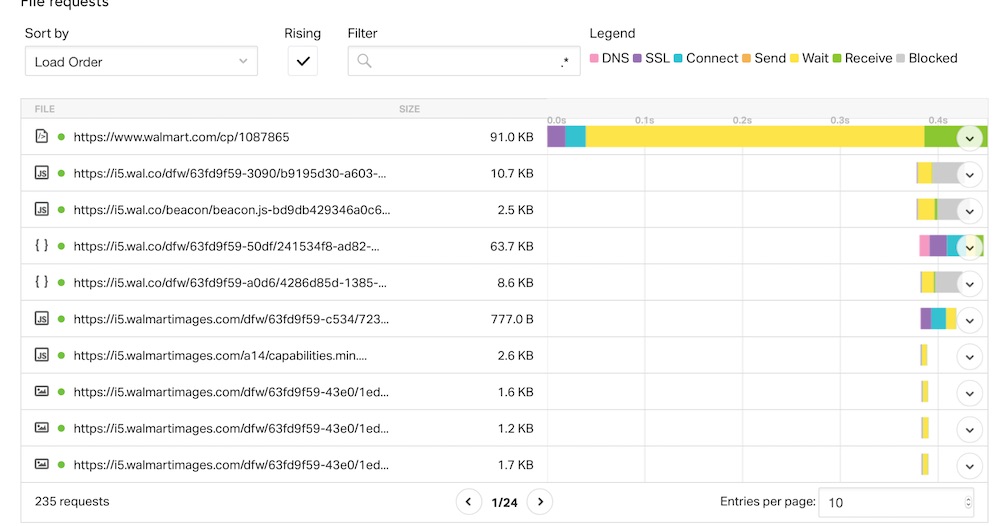1000x526 pixels.
Task: Open the Sort by Load Order dropdown
Action: point(141,61)
